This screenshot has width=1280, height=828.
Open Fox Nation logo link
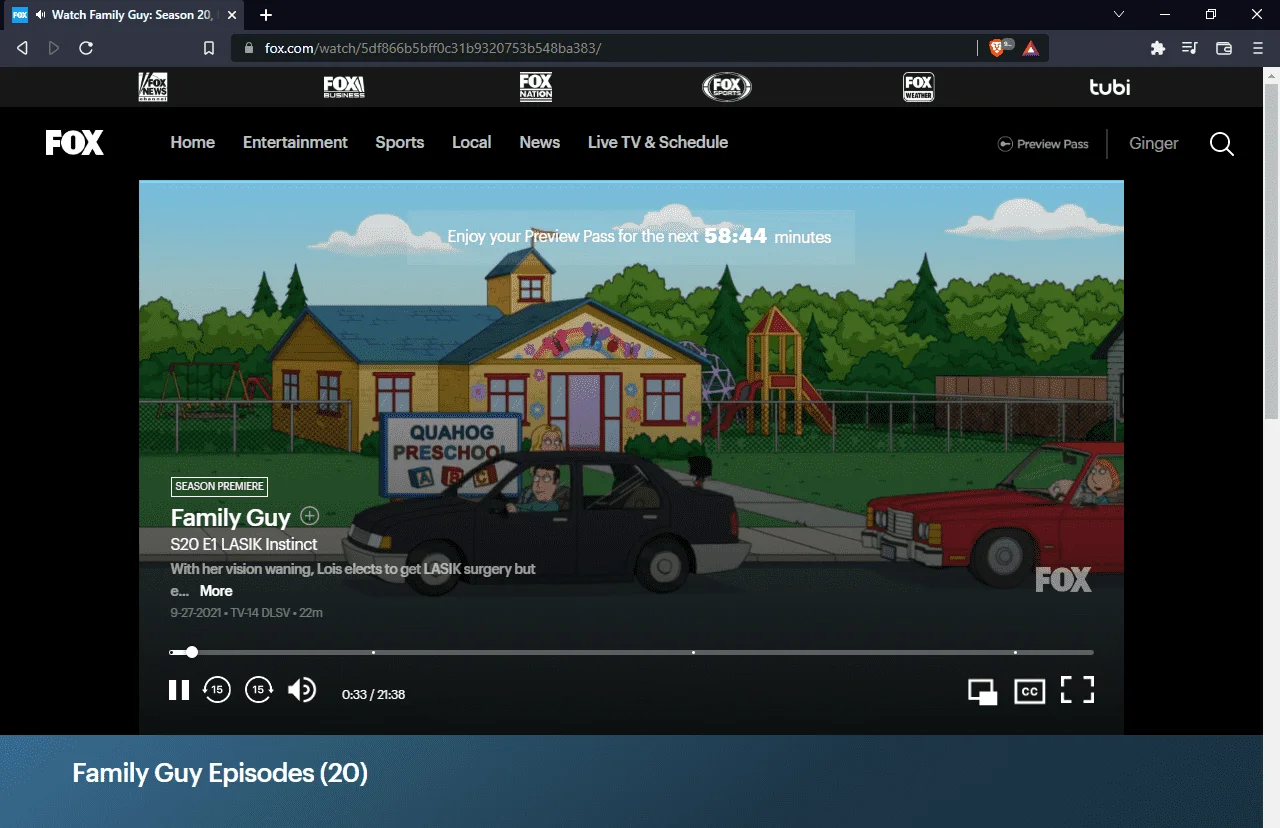[536, 87]
